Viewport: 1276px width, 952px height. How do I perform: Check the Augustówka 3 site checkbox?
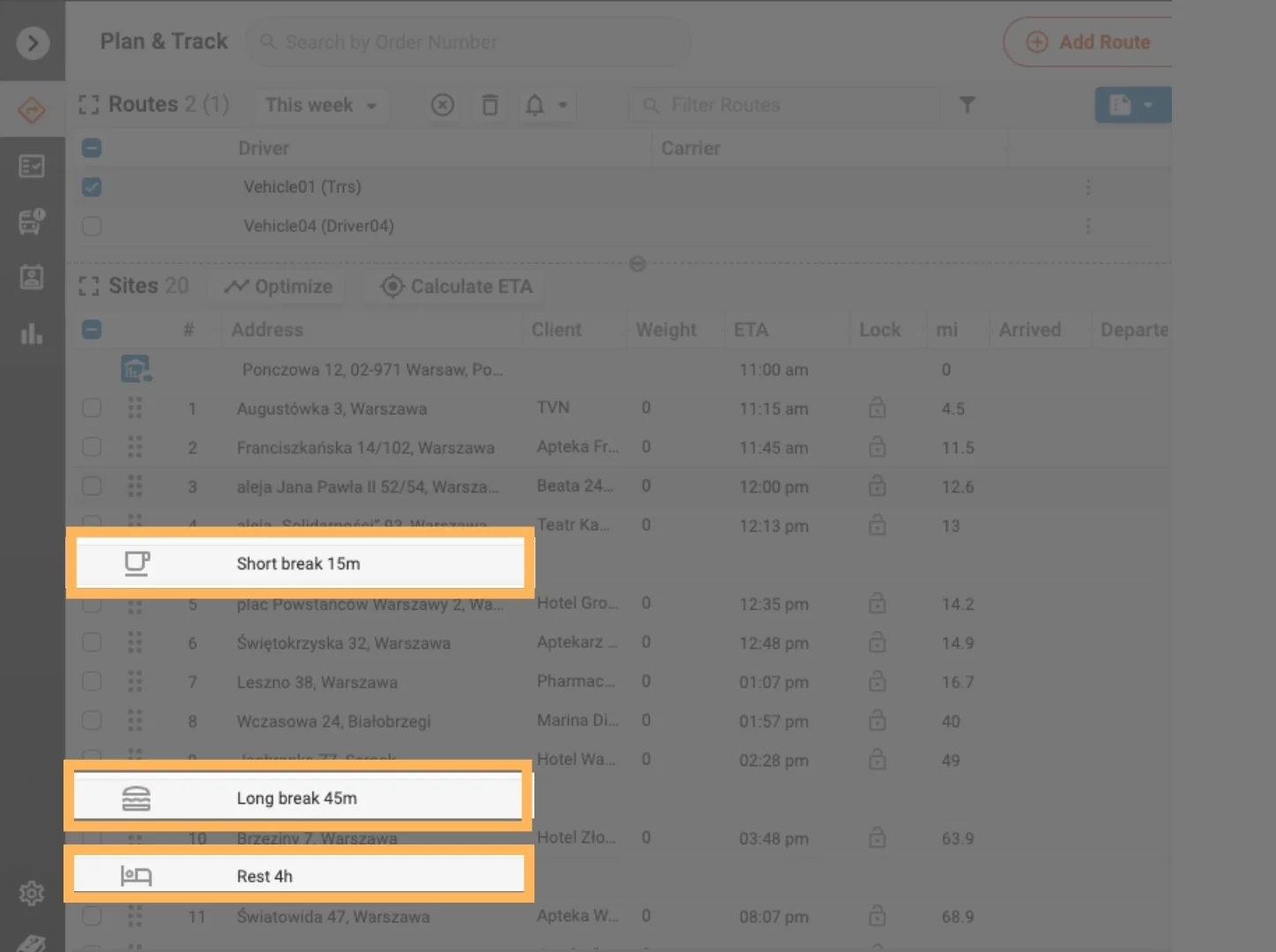92,408
